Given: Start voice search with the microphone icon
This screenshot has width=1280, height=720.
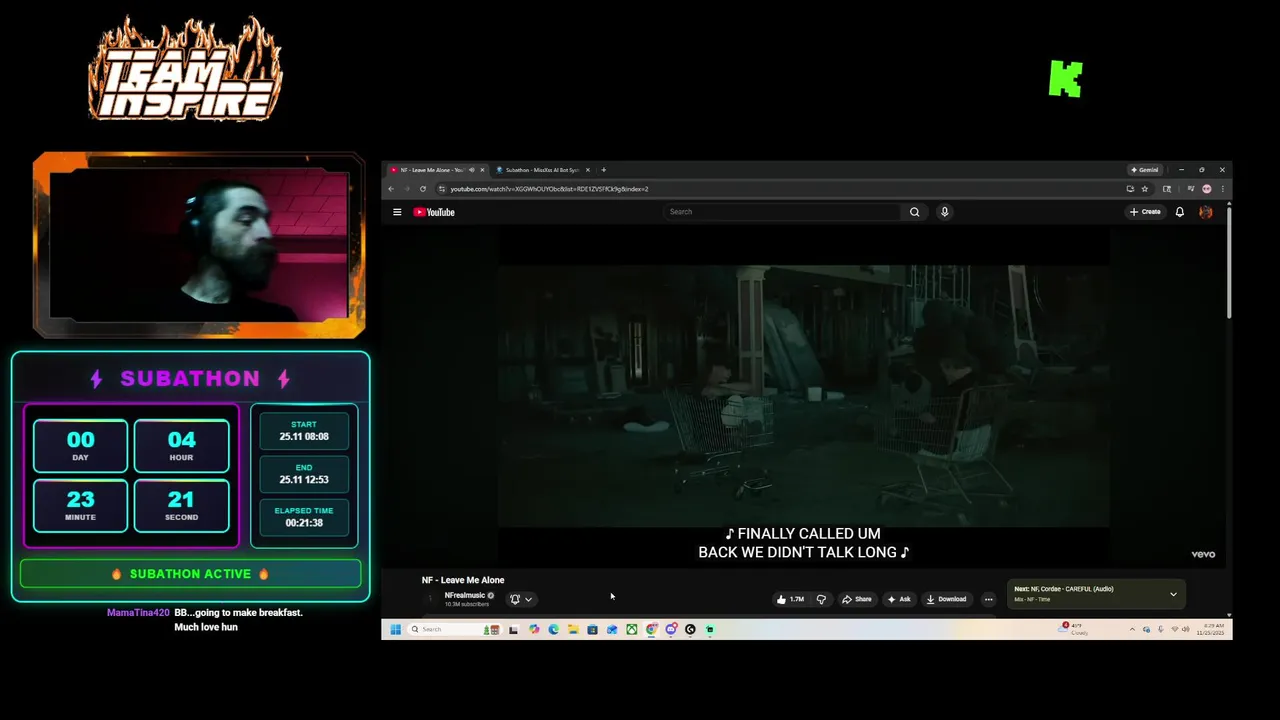Looking at the screenshot, I should click(x=944, y=212).
